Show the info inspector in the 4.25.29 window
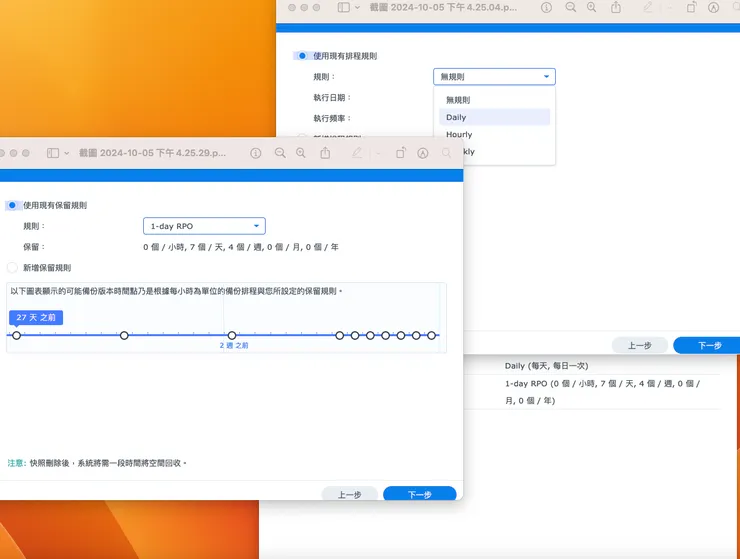The image size is (740, 559). click(256, 153)
